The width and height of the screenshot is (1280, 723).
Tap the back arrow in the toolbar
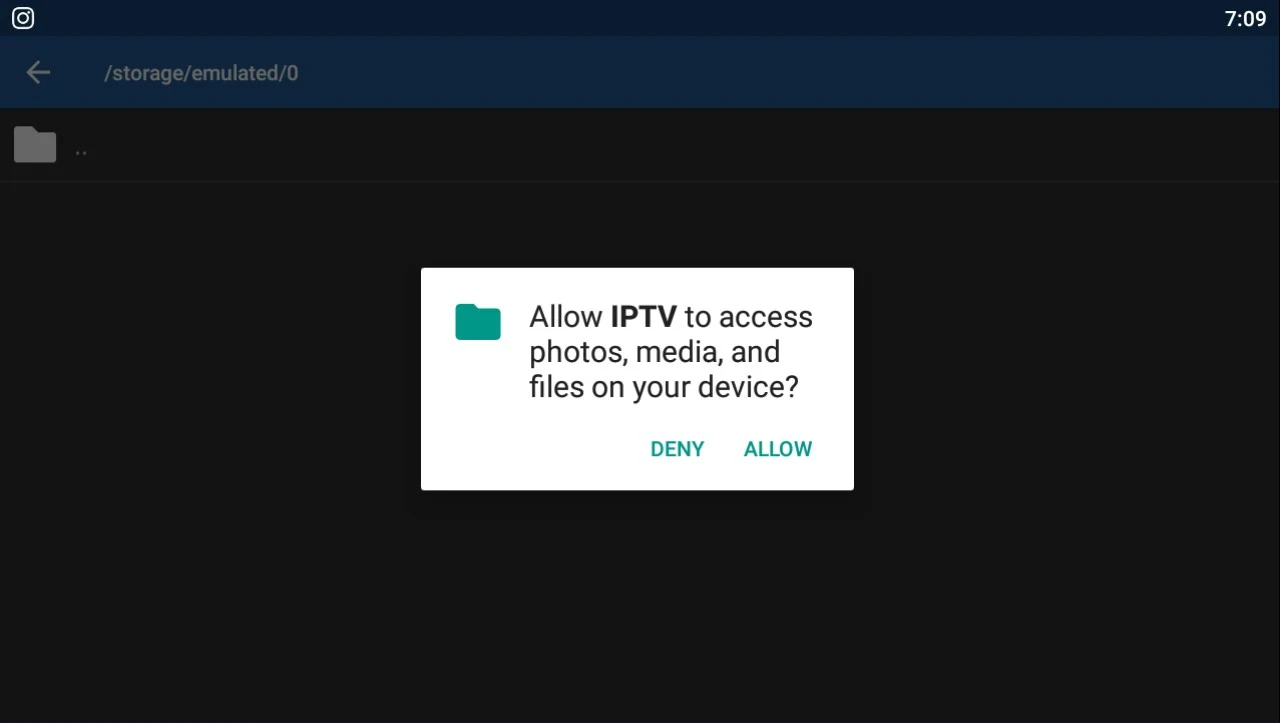[x=38, y=72]
